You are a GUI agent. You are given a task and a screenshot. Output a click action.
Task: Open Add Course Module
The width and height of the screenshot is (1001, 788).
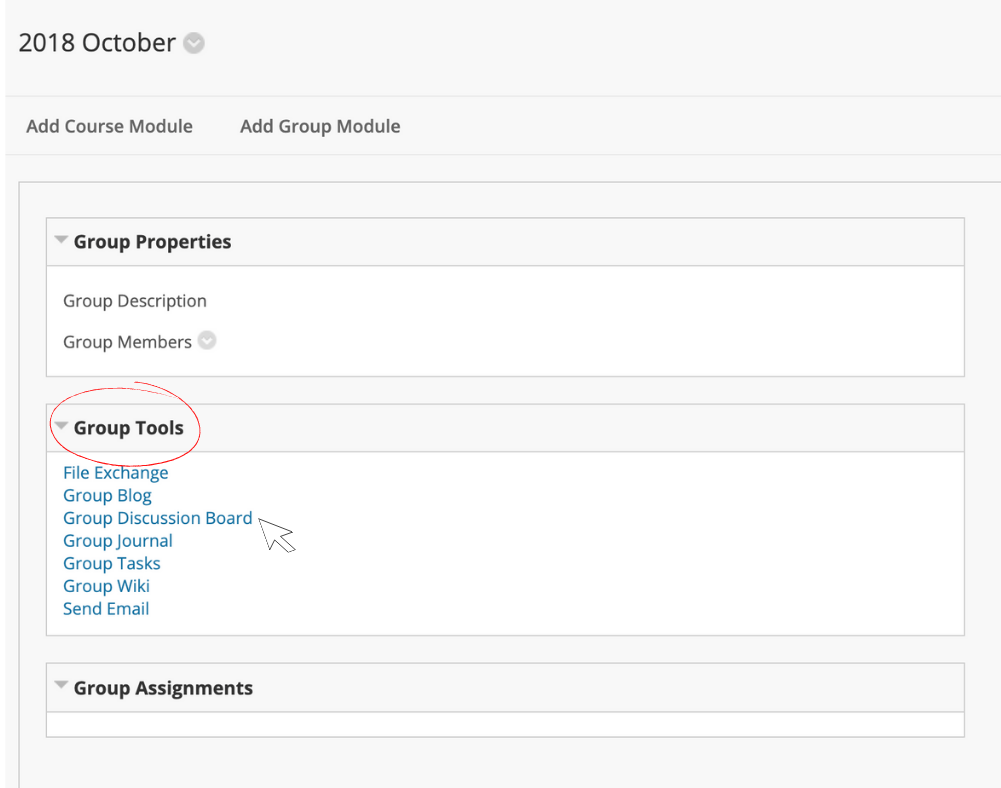[x=109, y=126]
